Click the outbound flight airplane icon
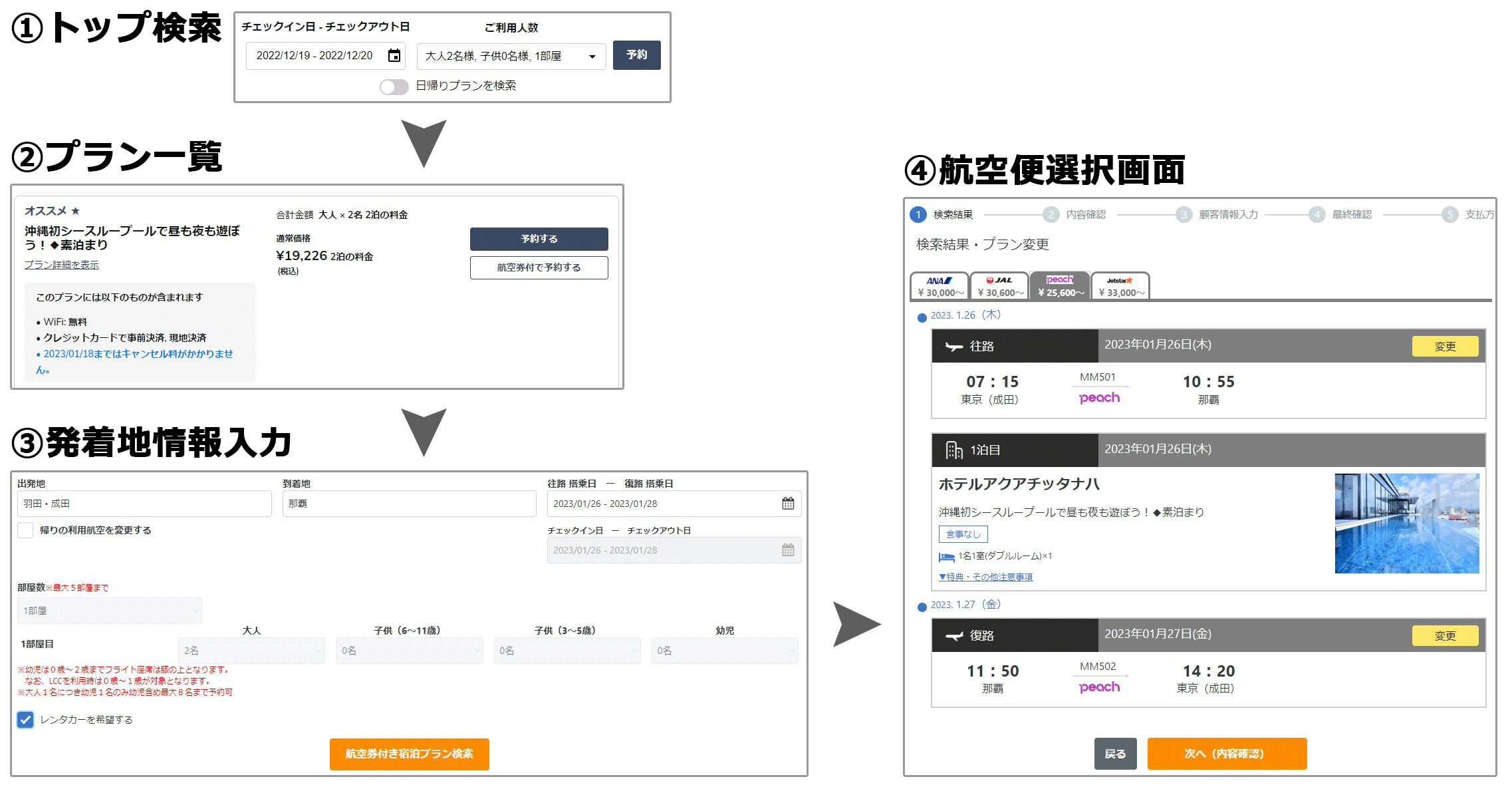The width and height of the screenshot is (1512, 789). coord(954,347)
